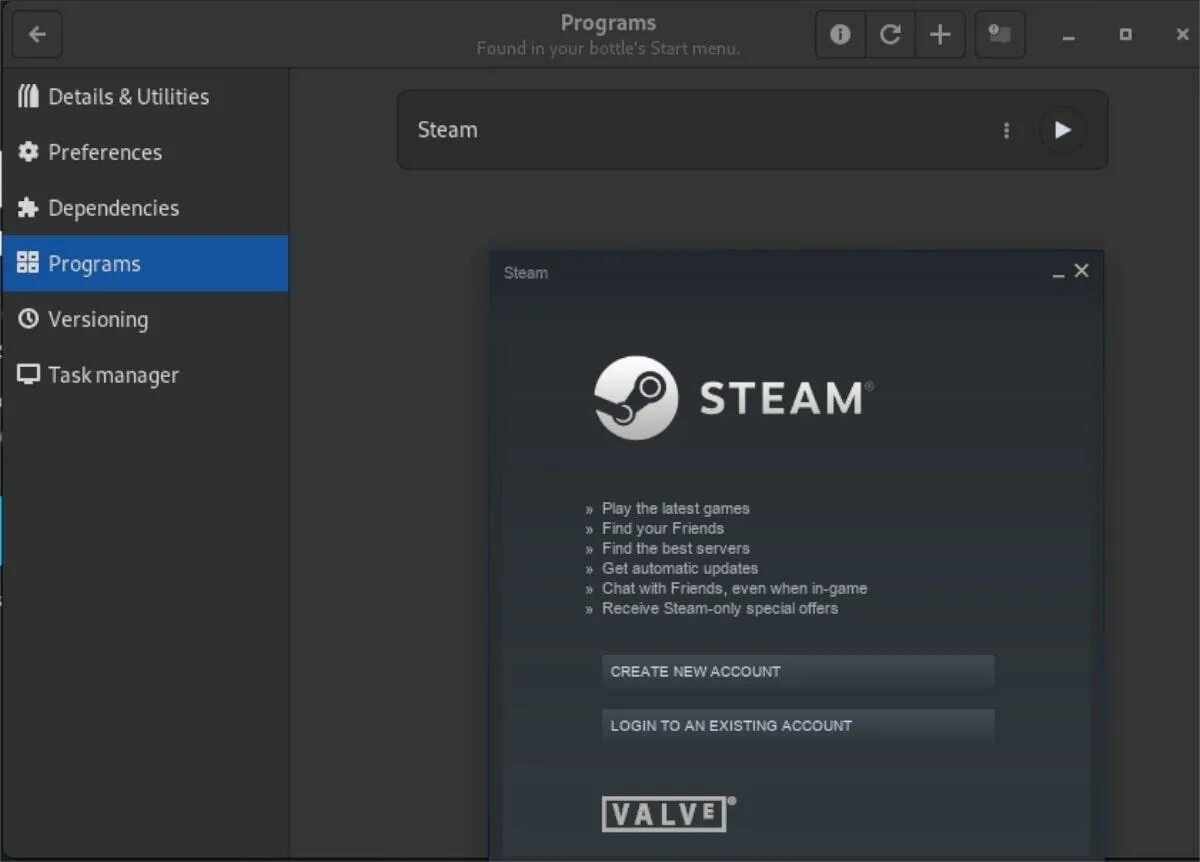Click the Programs header title
This screenshot has height=862, width=1200.
pyautogui.click(x=608, y=23)
